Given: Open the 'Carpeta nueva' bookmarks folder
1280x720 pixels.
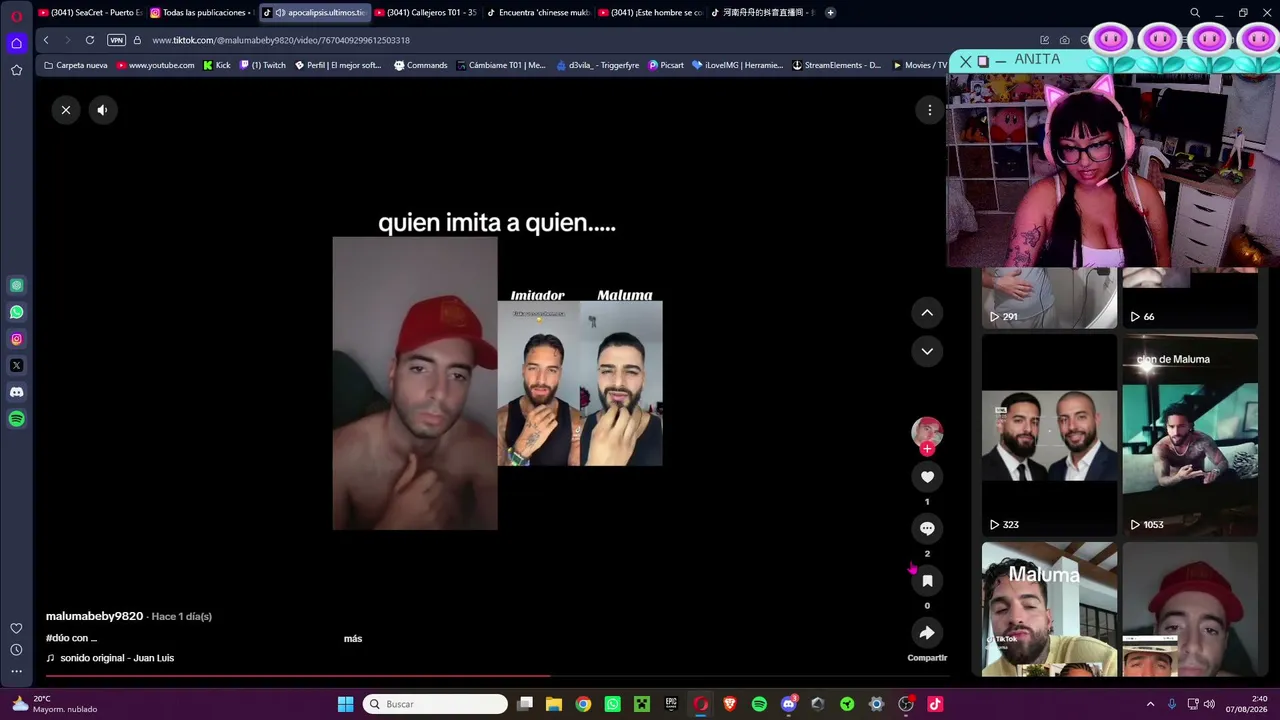Looking at the screenshot, I should pyautogui.click(x=75, y=65).
